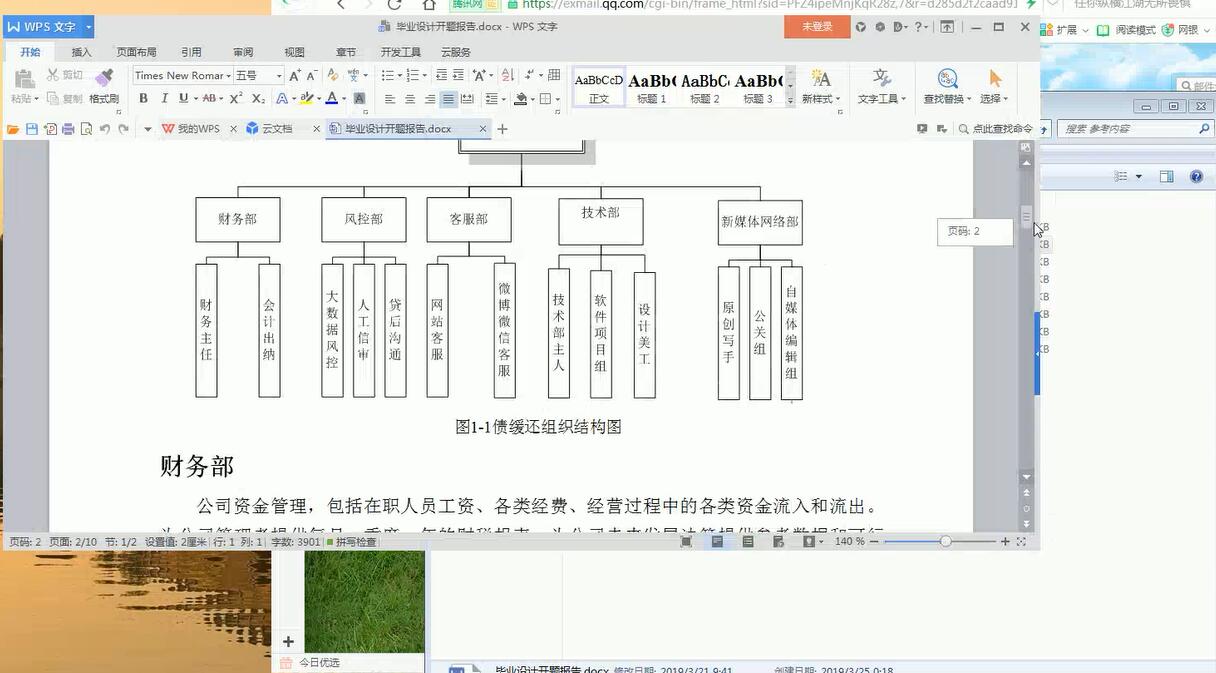Switch to the 页面布局 ribbon tab
This screenshot has width=1216, height=673.
pos(136,52)
